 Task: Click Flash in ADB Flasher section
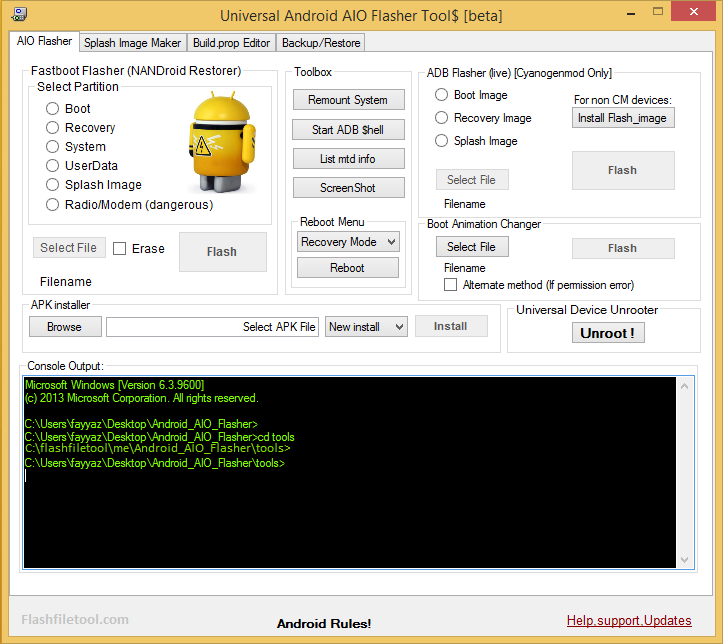pos(623,171)
